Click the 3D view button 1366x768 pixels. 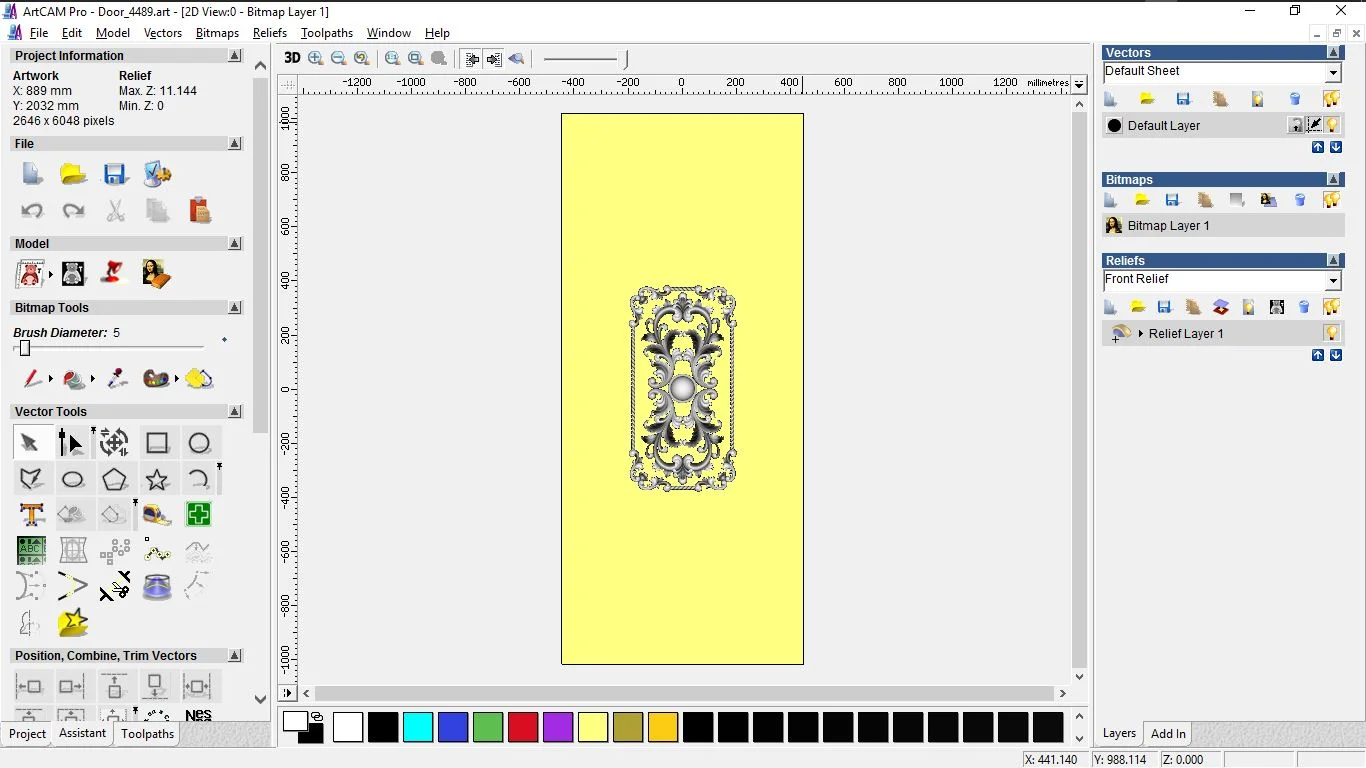[292, 58]
